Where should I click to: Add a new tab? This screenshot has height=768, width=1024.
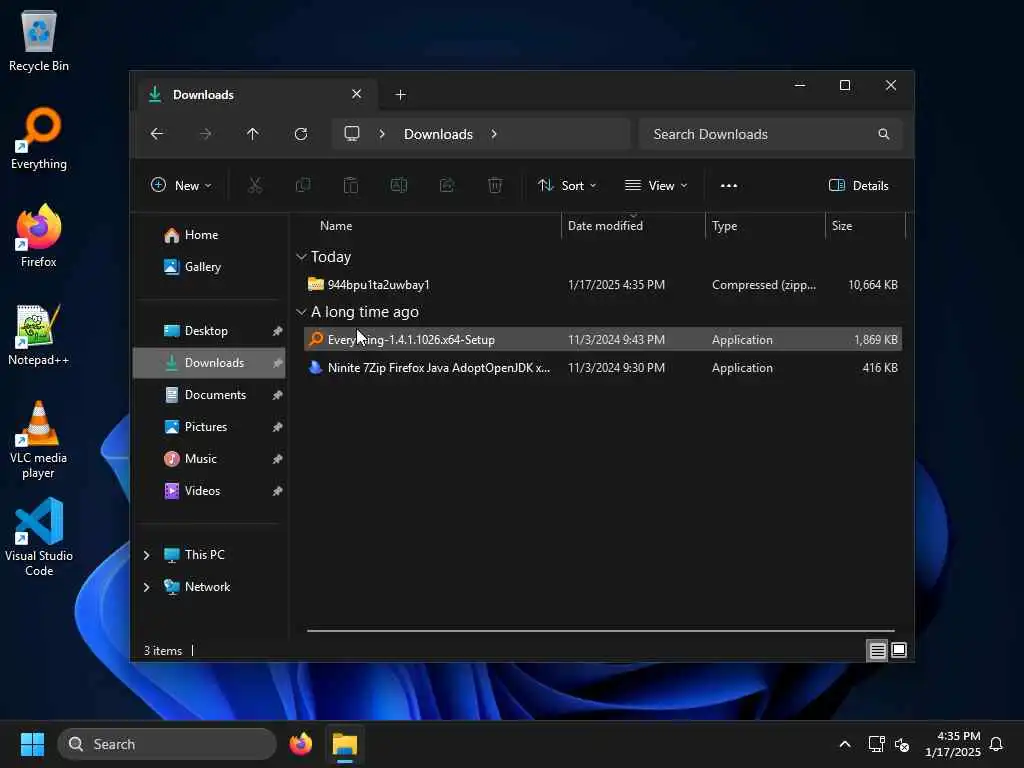pyautogui.click(x=400, y=95)
